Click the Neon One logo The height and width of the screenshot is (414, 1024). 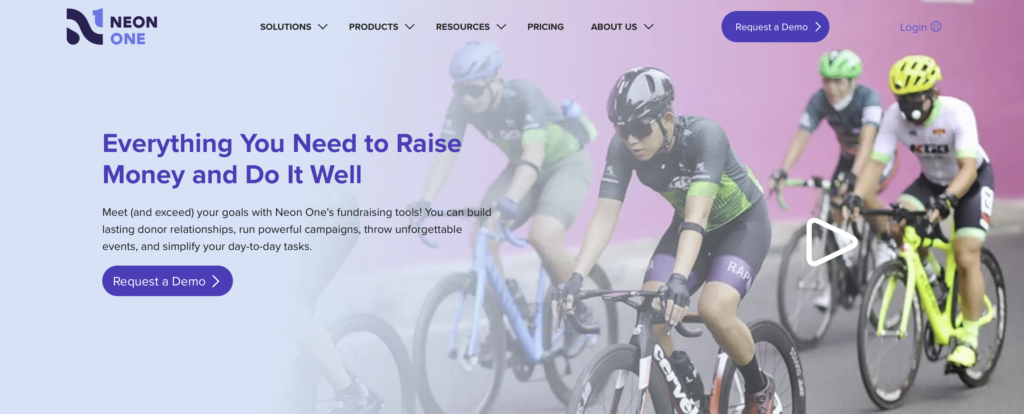[x=112, y=27]
